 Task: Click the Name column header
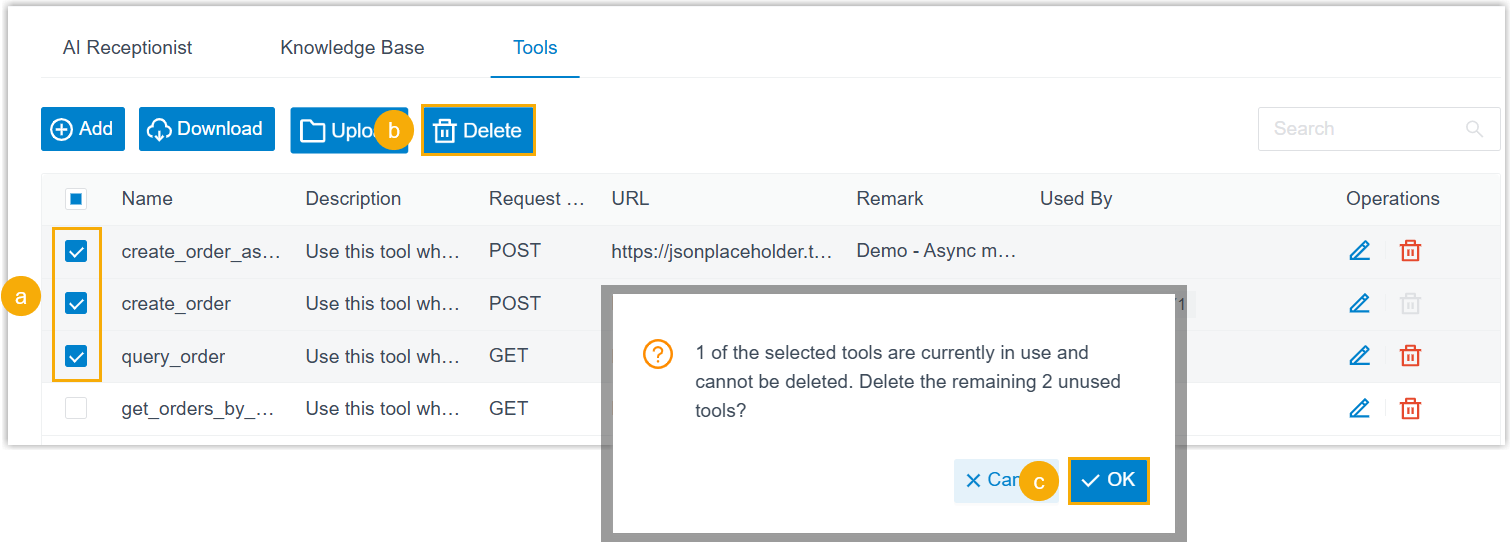point(147,199)
